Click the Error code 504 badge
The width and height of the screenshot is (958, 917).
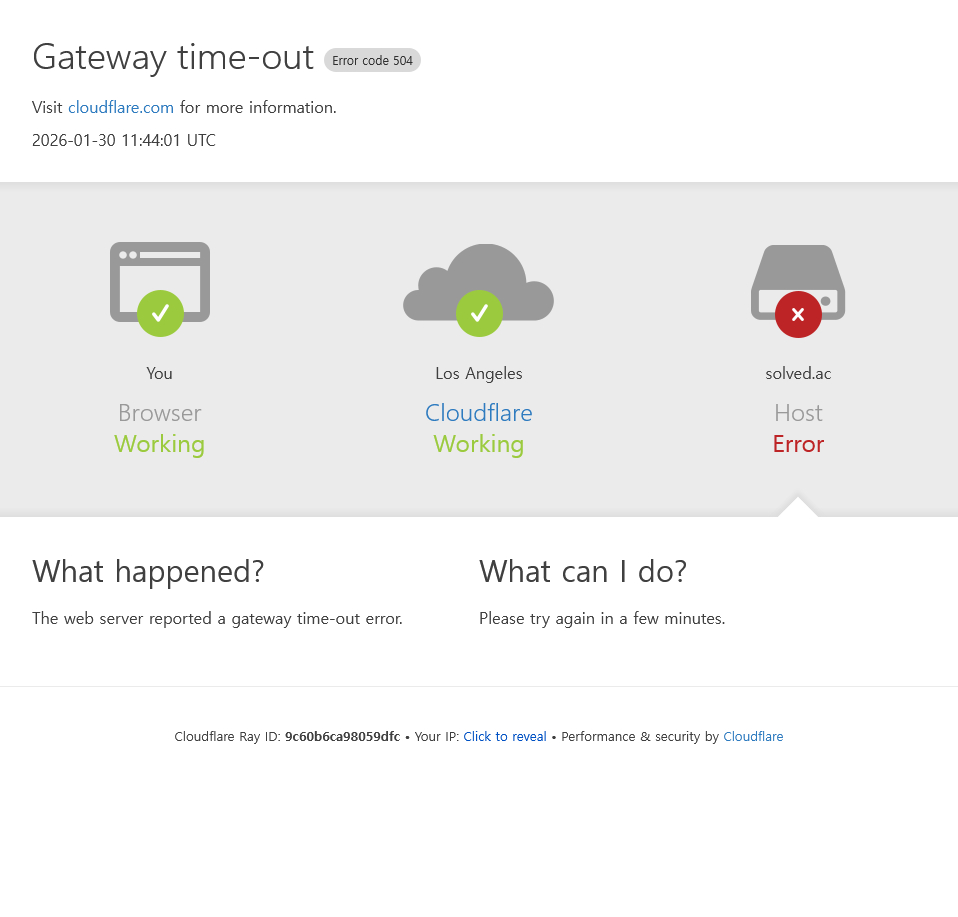[372, 60]
